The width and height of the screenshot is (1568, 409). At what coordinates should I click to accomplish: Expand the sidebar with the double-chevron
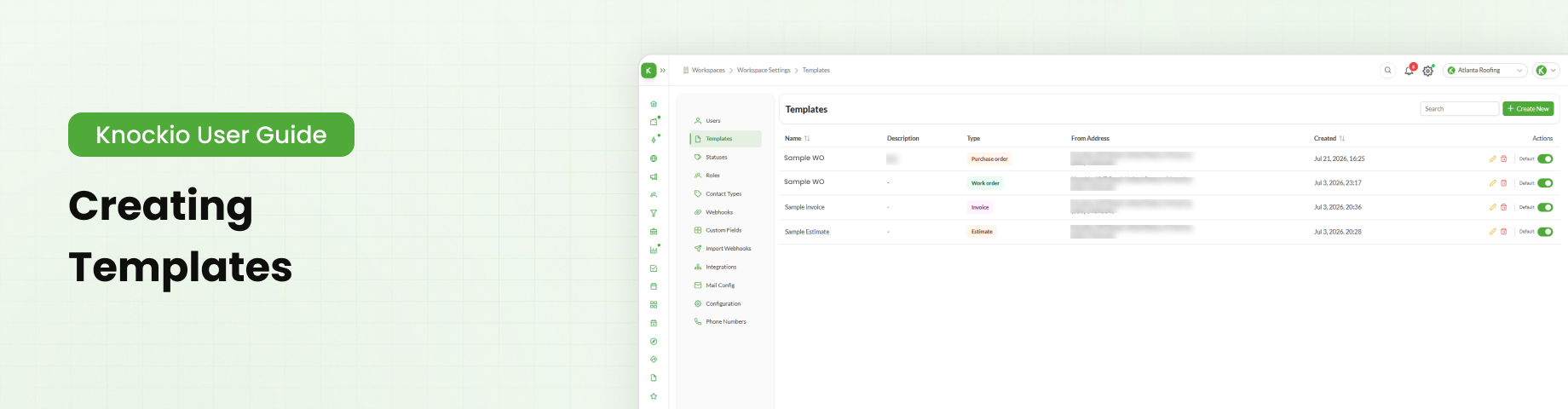(663, 71)
